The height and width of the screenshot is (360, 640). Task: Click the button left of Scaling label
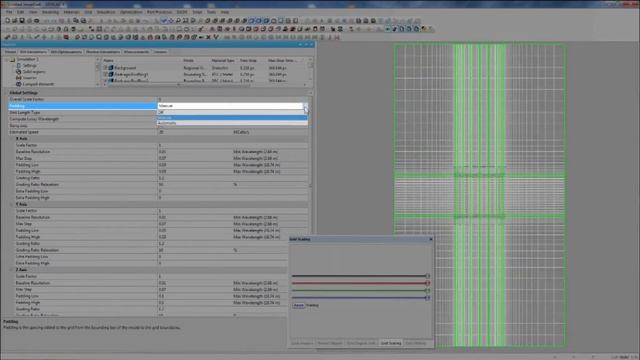[x=298, y=305]
